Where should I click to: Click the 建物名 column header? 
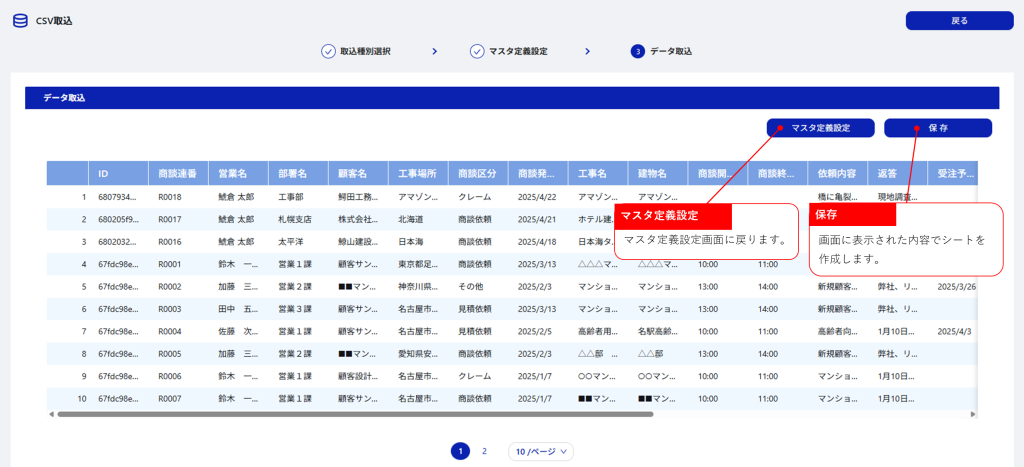tap(658, 174)
